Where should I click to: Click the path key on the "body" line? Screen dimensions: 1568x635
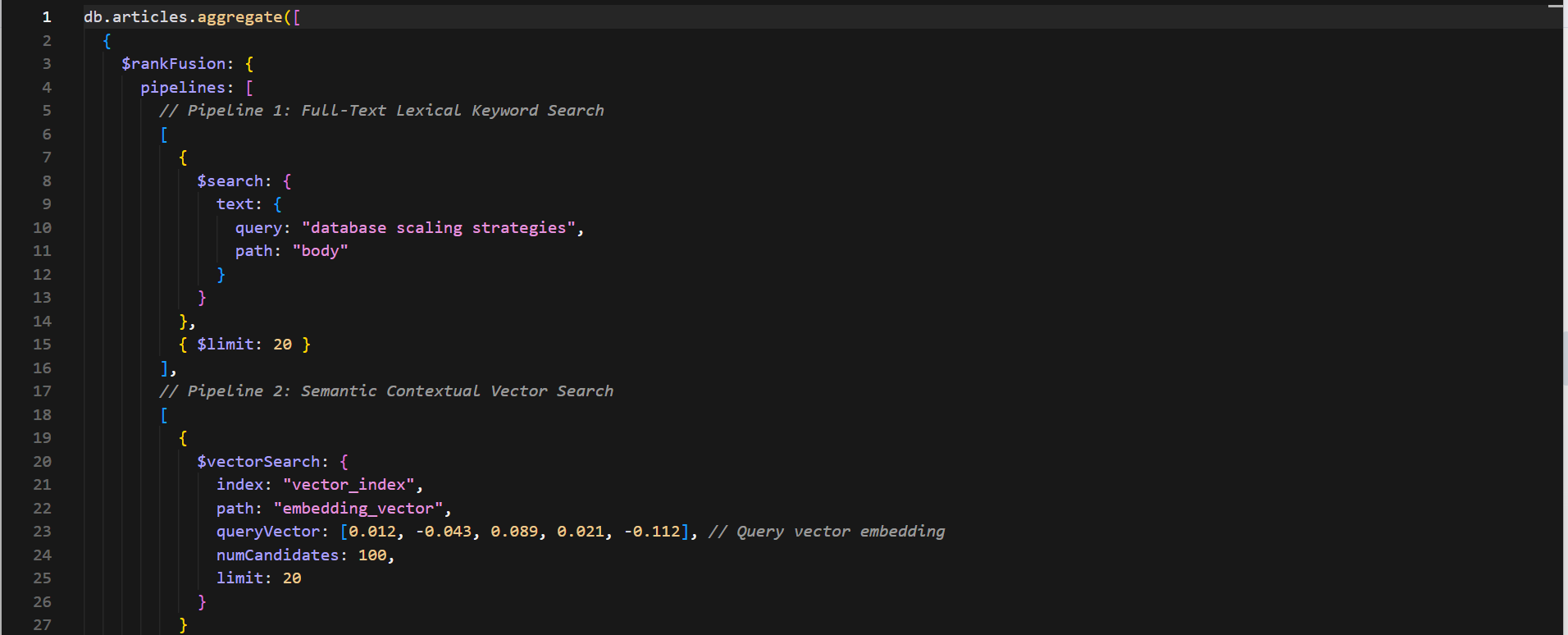253,251
